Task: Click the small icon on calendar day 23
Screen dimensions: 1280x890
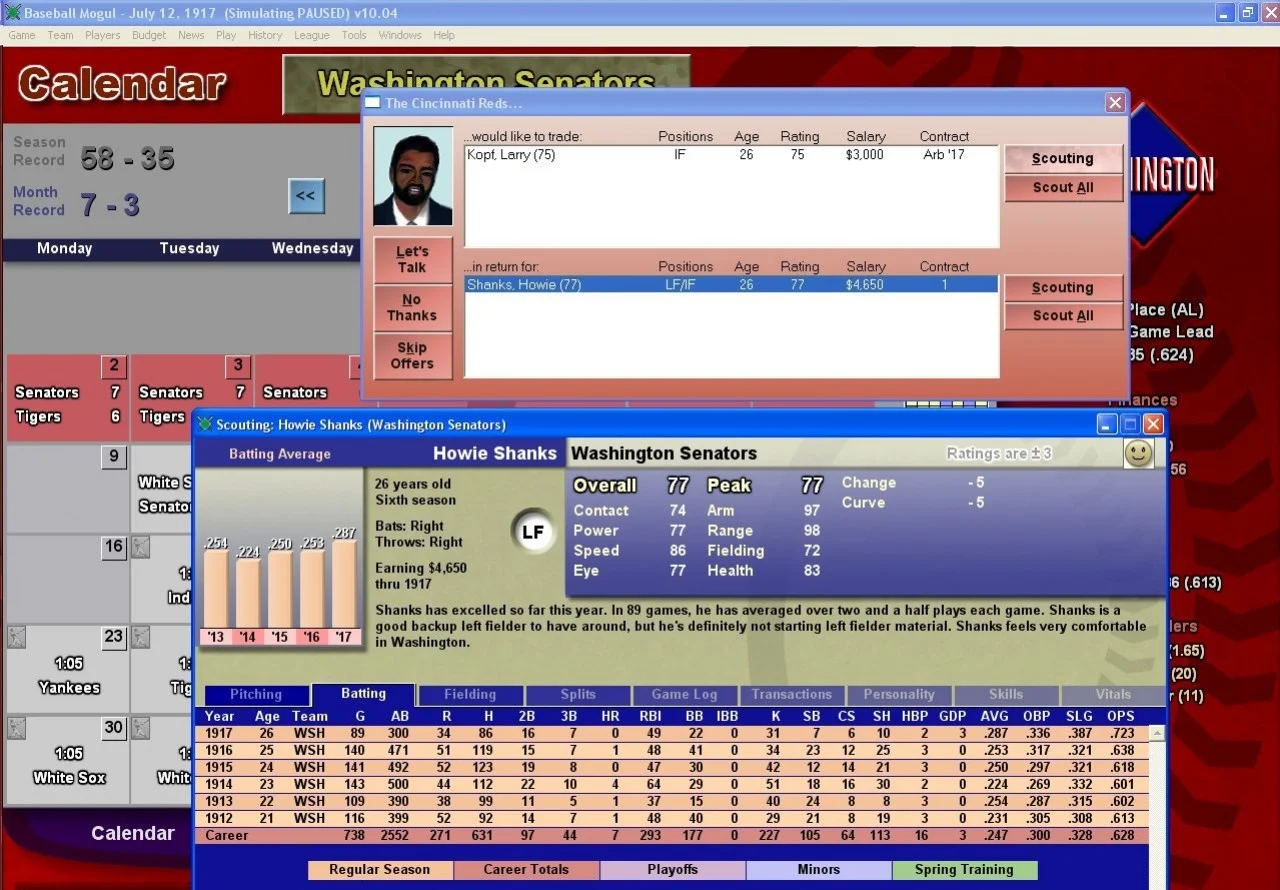Action: click(15, 636)
